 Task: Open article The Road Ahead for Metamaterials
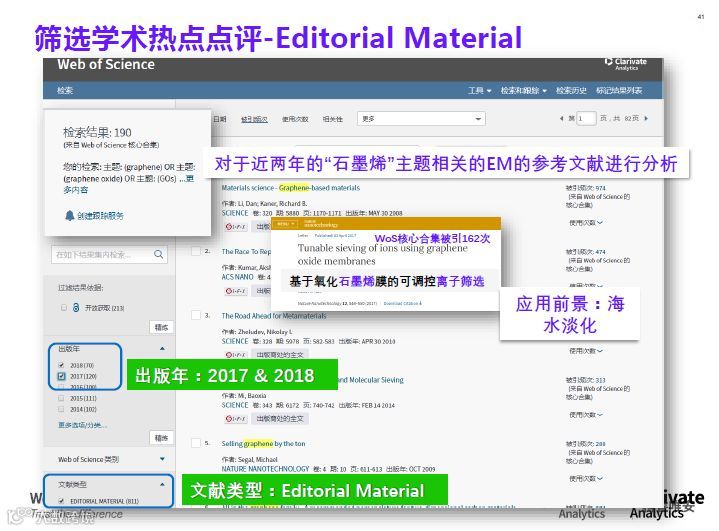tap(274, 315)
